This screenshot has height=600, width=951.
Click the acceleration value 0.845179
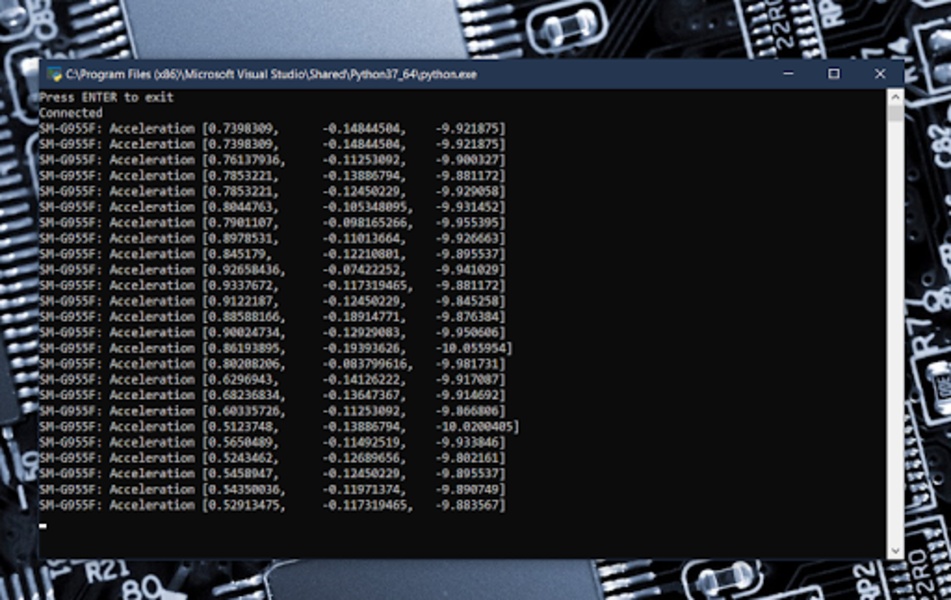point(238,254)
